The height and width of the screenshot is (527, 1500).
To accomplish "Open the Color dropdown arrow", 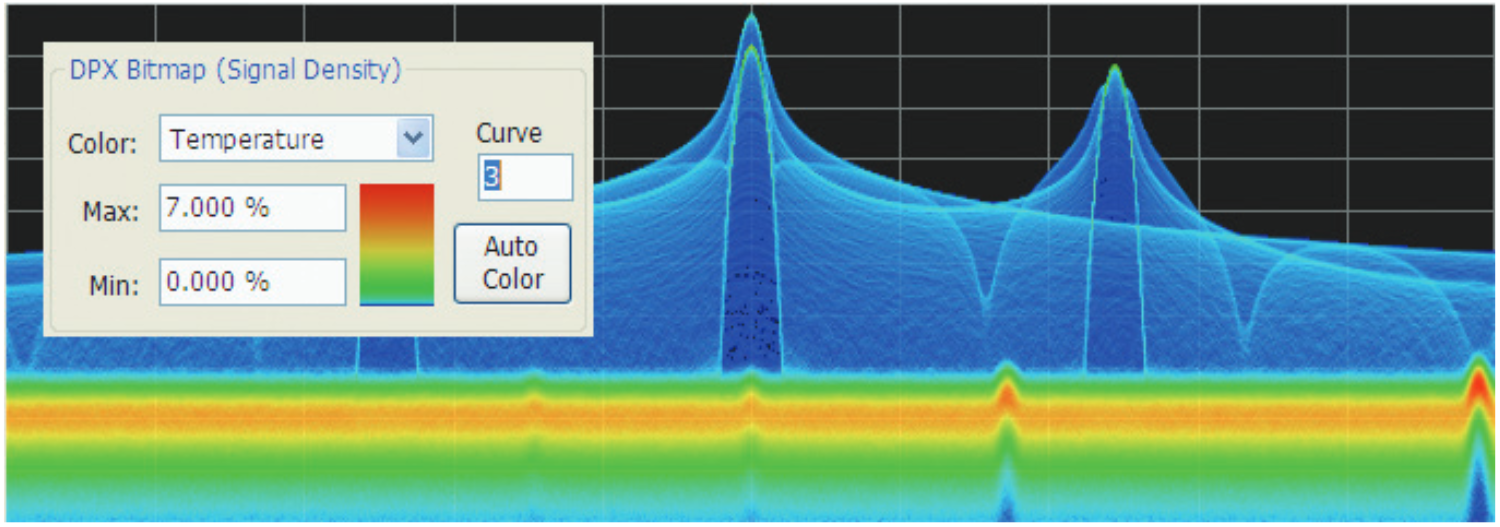I will [x=413, y=139].
